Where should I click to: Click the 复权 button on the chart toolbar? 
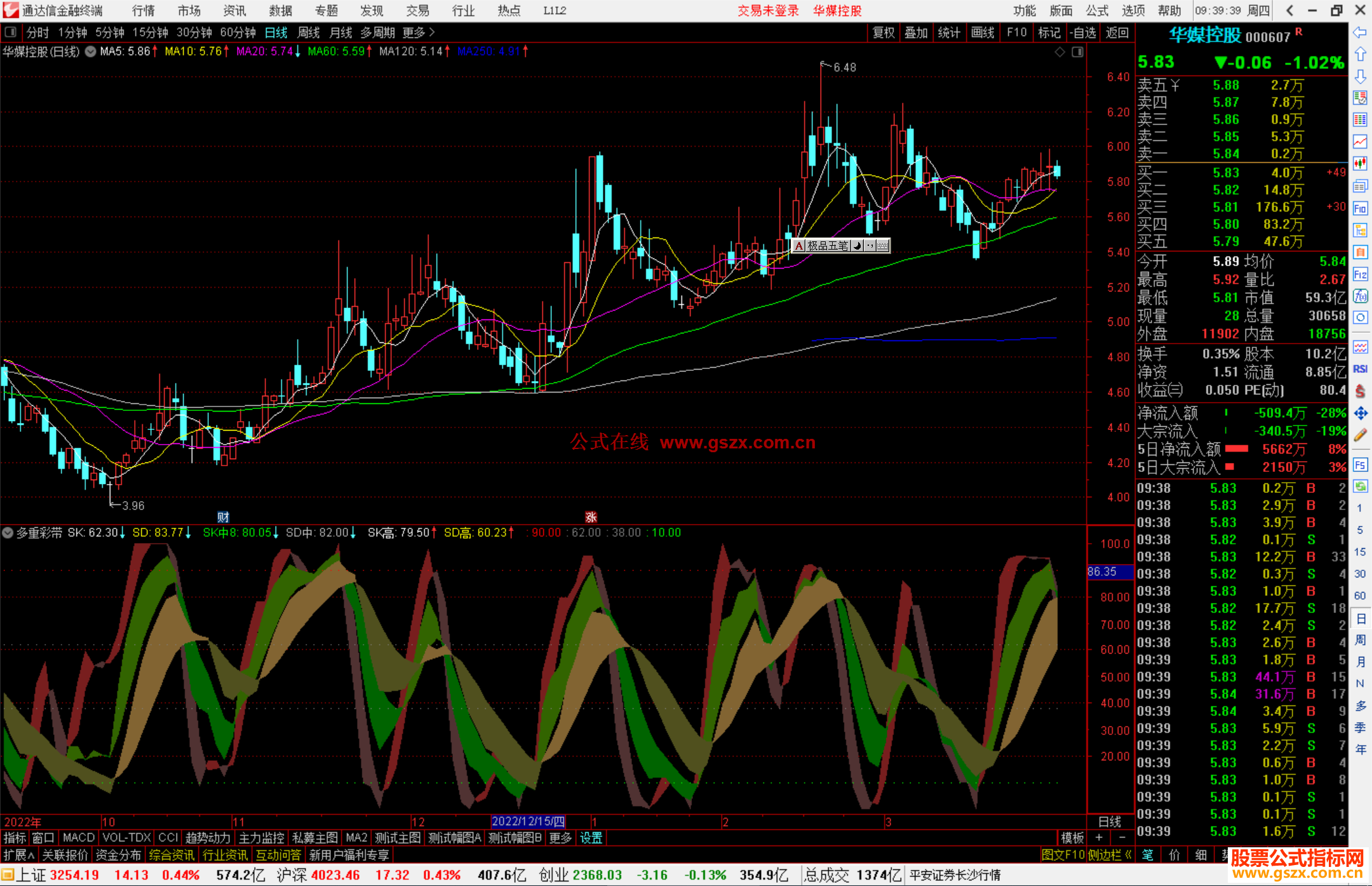883,32
